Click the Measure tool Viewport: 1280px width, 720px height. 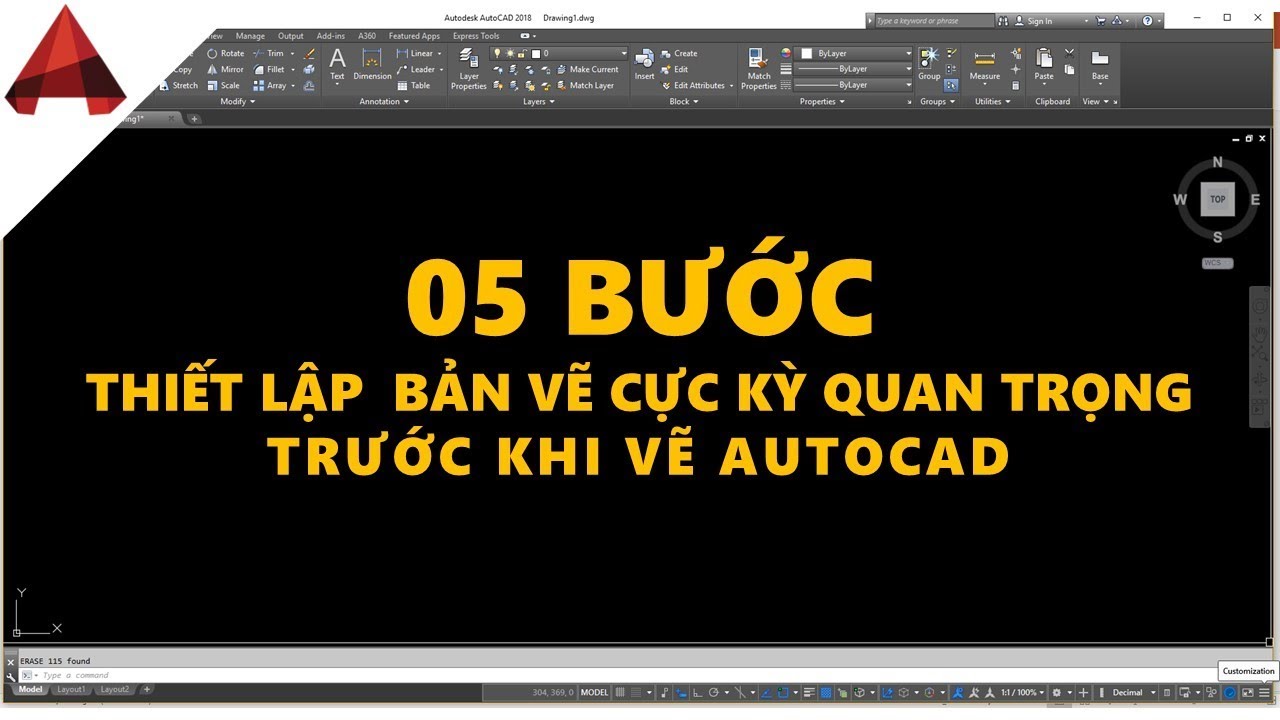[x=984, y=64]
